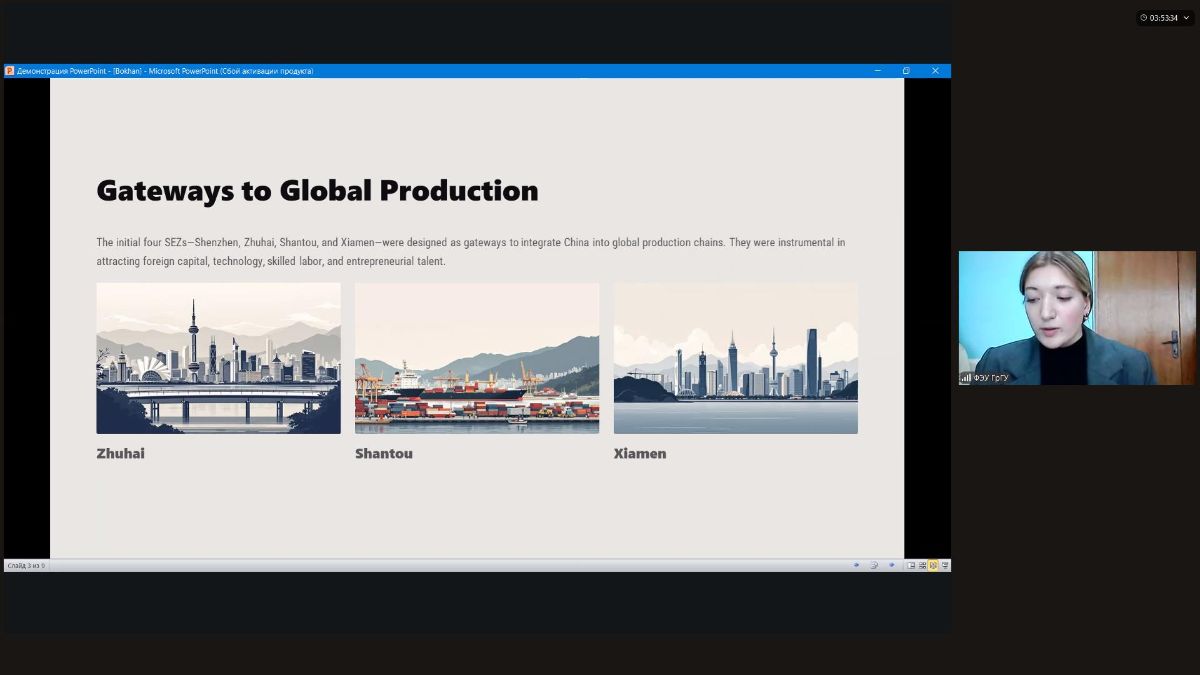Start Slide Show view from status bar
The image size is (1200, 675).
click(945, 565)
